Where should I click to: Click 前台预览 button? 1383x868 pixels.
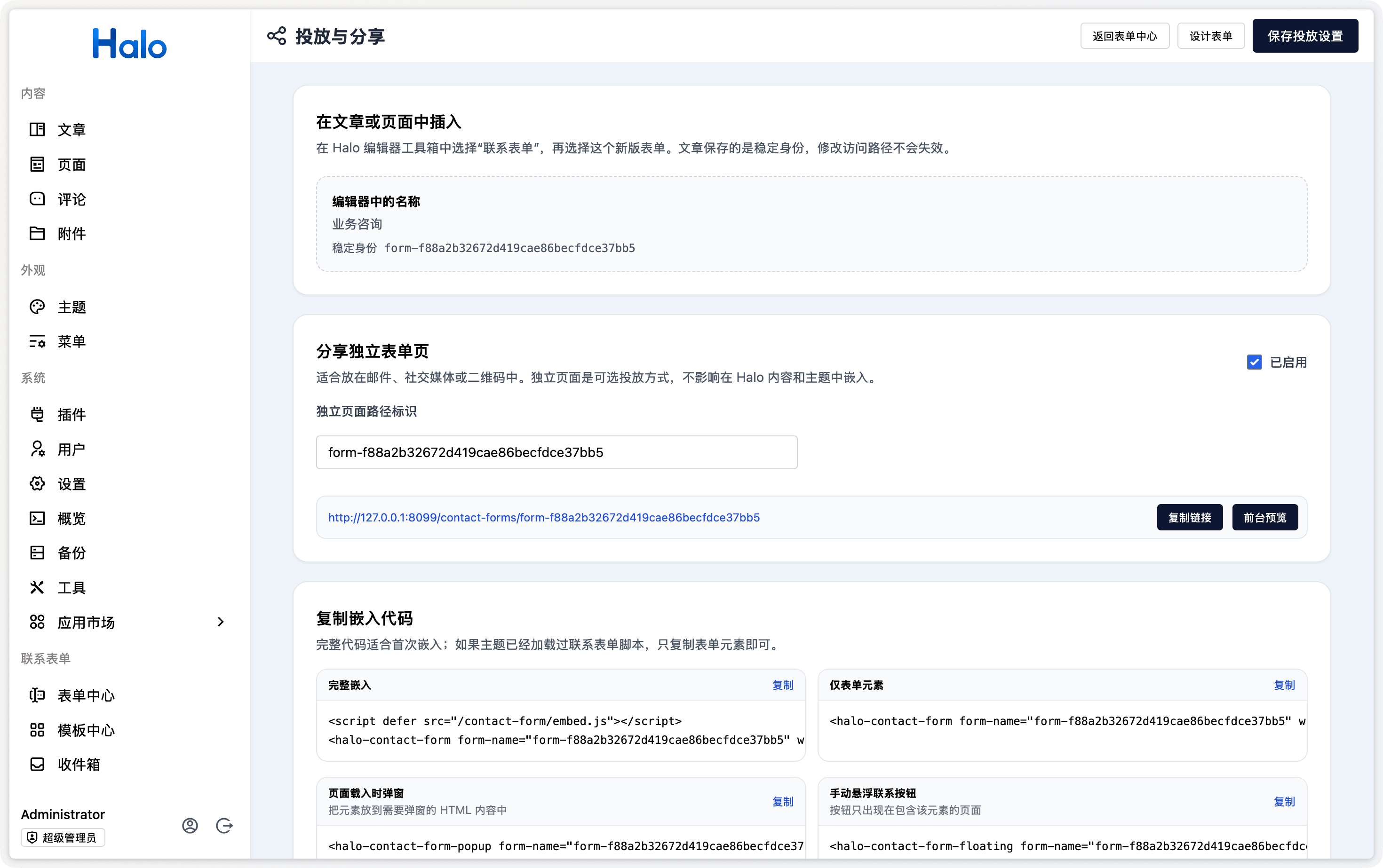coord(1264,517)
